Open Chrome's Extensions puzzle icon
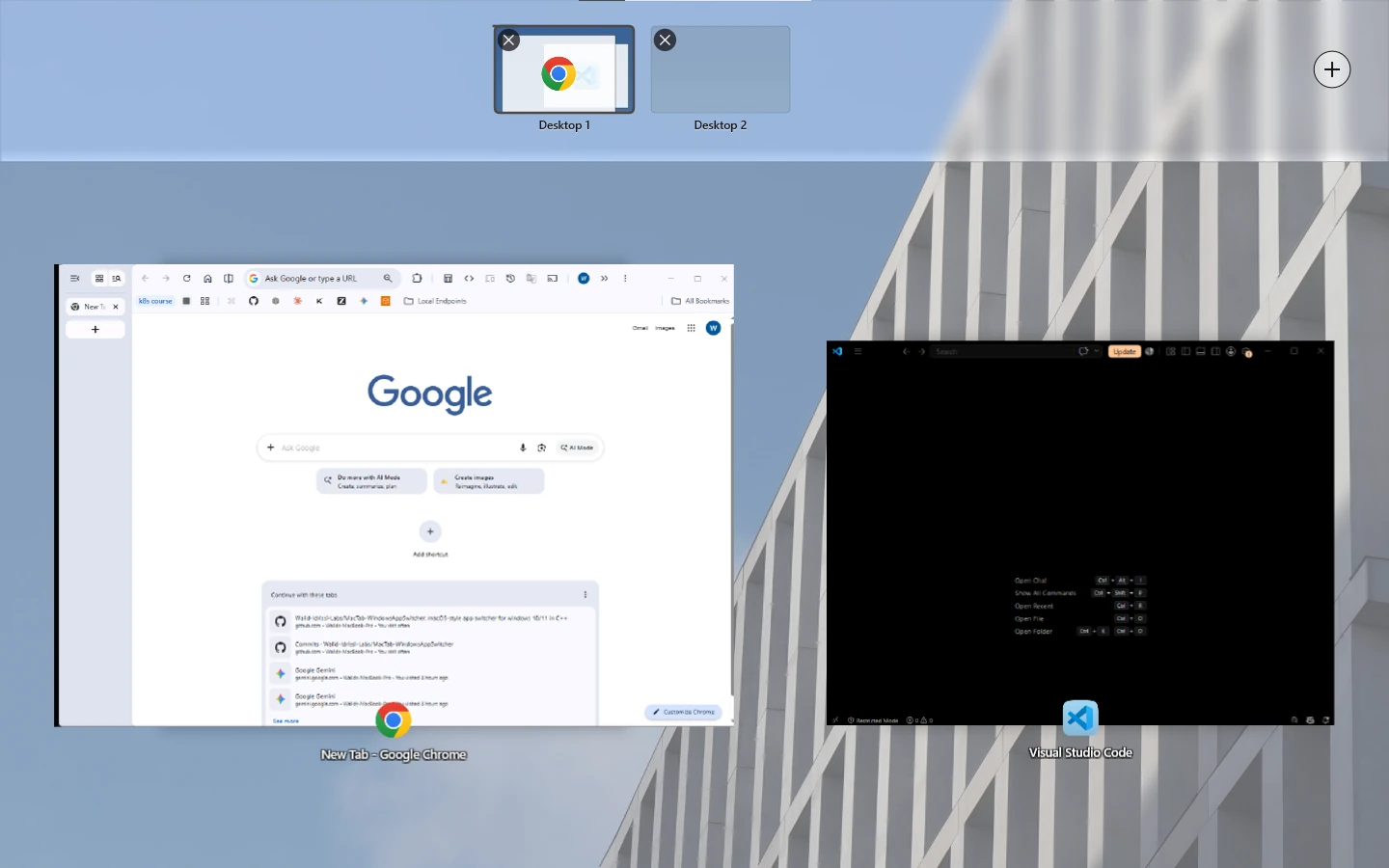 pyautogui.click(x=417, y=279)
